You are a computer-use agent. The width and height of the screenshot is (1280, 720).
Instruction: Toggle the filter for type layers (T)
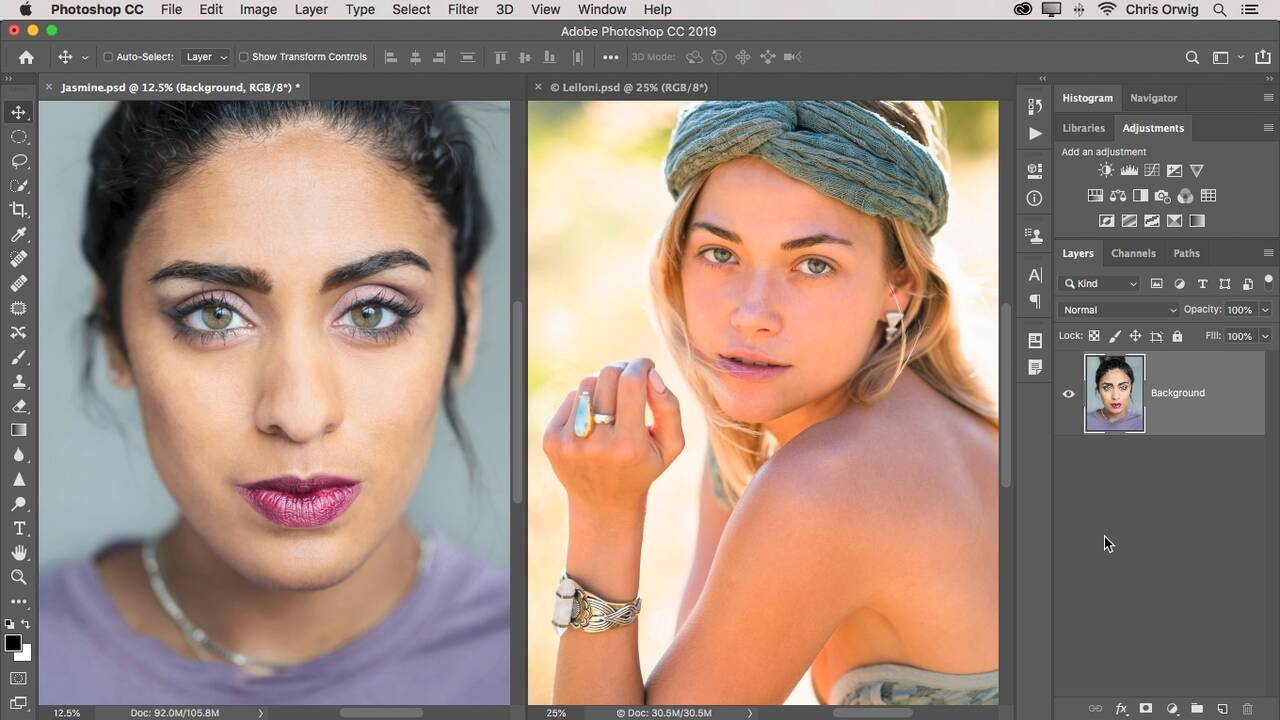(1202, 284)
